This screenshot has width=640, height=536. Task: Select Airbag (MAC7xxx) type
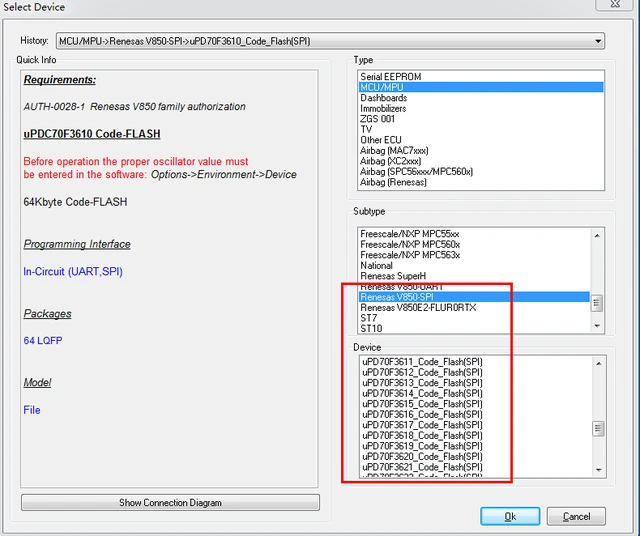480,151
